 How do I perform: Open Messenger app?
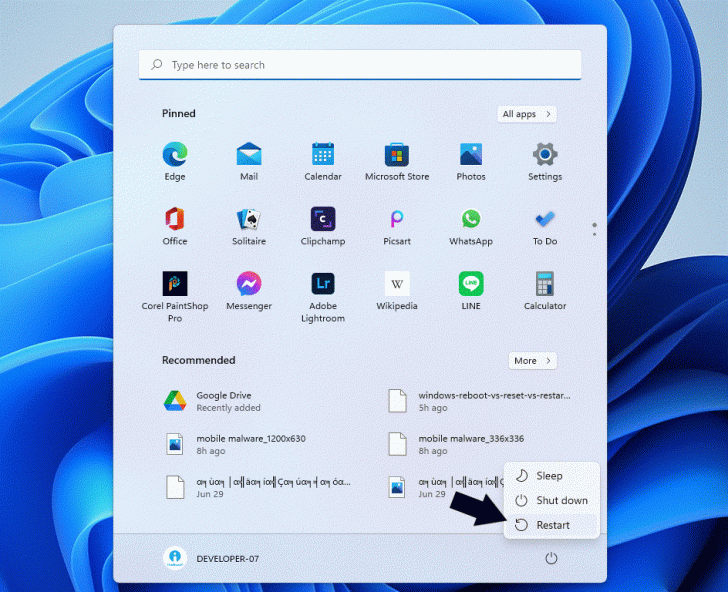coord(249,291)
